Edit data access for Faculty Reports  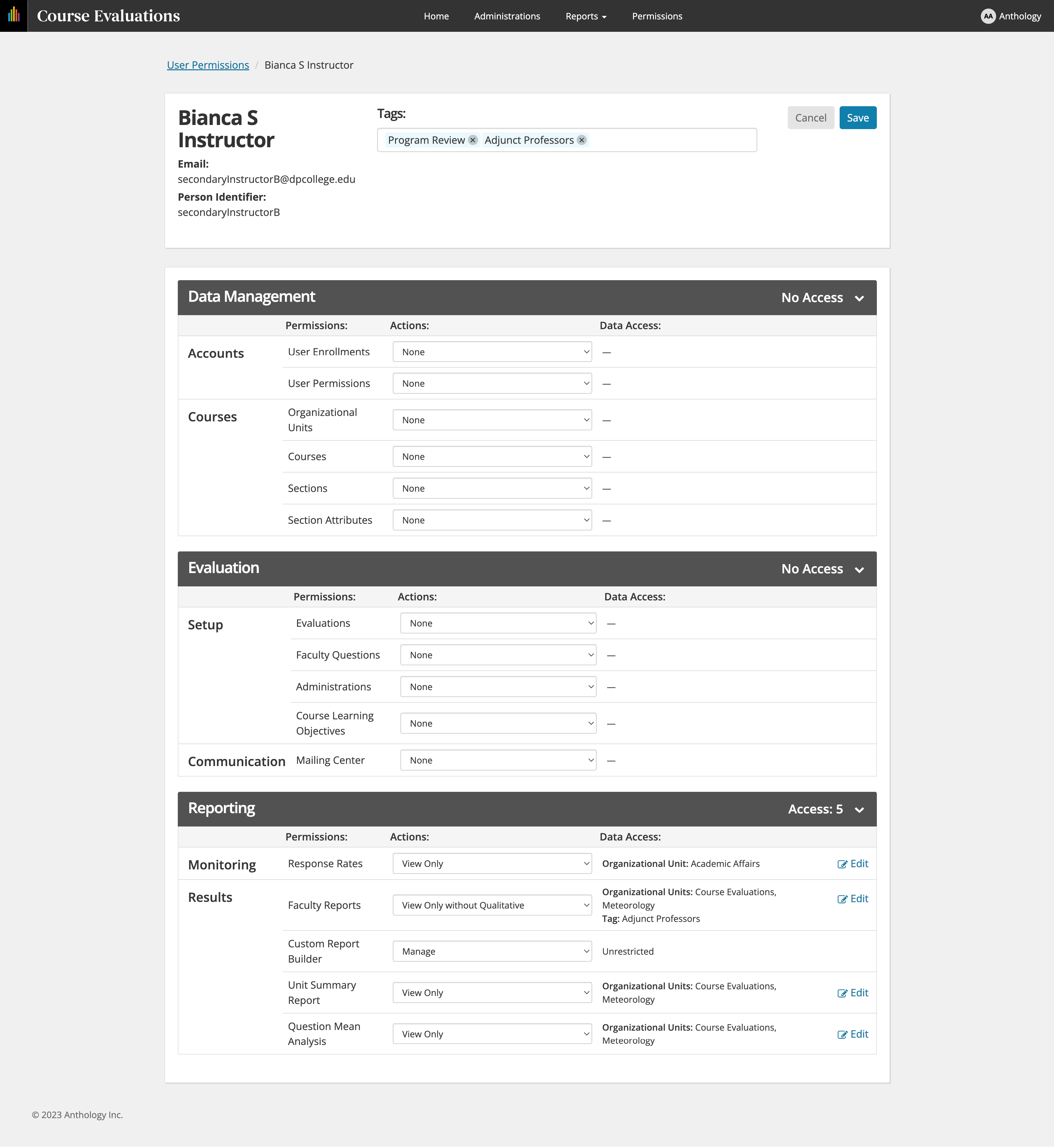tap(853, 899)
